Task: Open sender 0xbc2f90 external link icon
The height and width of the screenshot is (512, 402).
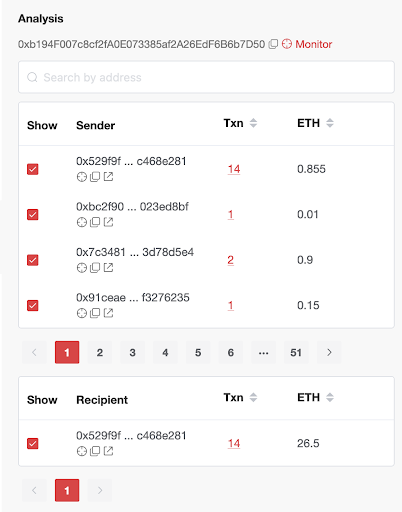Action: click(108, 222)
